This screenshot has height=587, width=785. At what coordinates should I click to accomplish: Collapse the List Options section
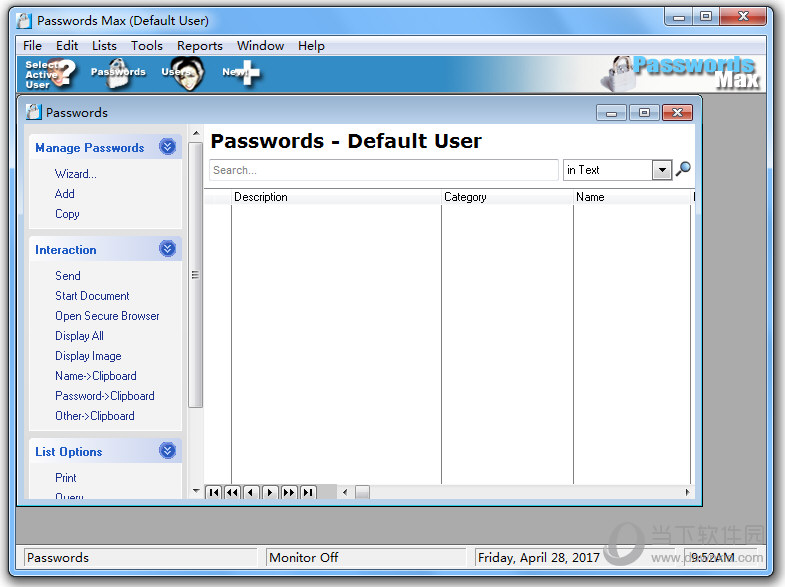167,451
